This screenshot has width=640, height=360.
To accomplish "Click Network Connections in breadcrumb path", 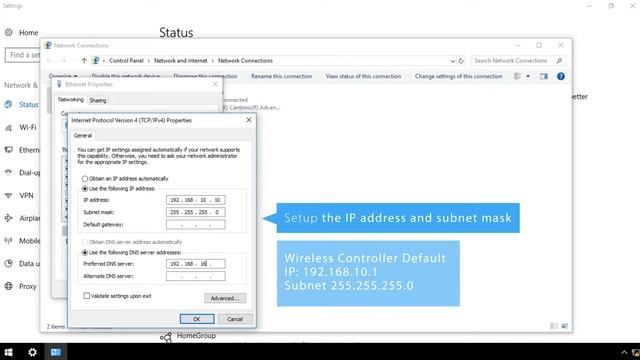I will point(245,61).
